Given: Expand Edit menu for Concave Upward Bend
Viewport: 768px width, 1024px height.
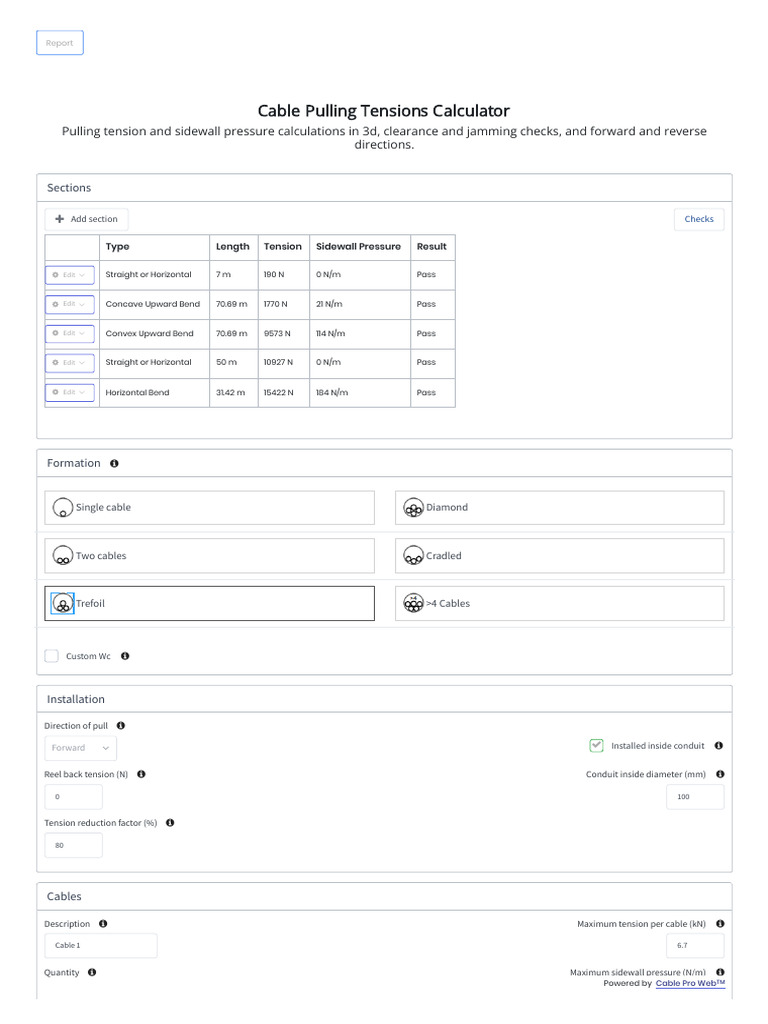Looking at the screenshot, I should [70, 304].
